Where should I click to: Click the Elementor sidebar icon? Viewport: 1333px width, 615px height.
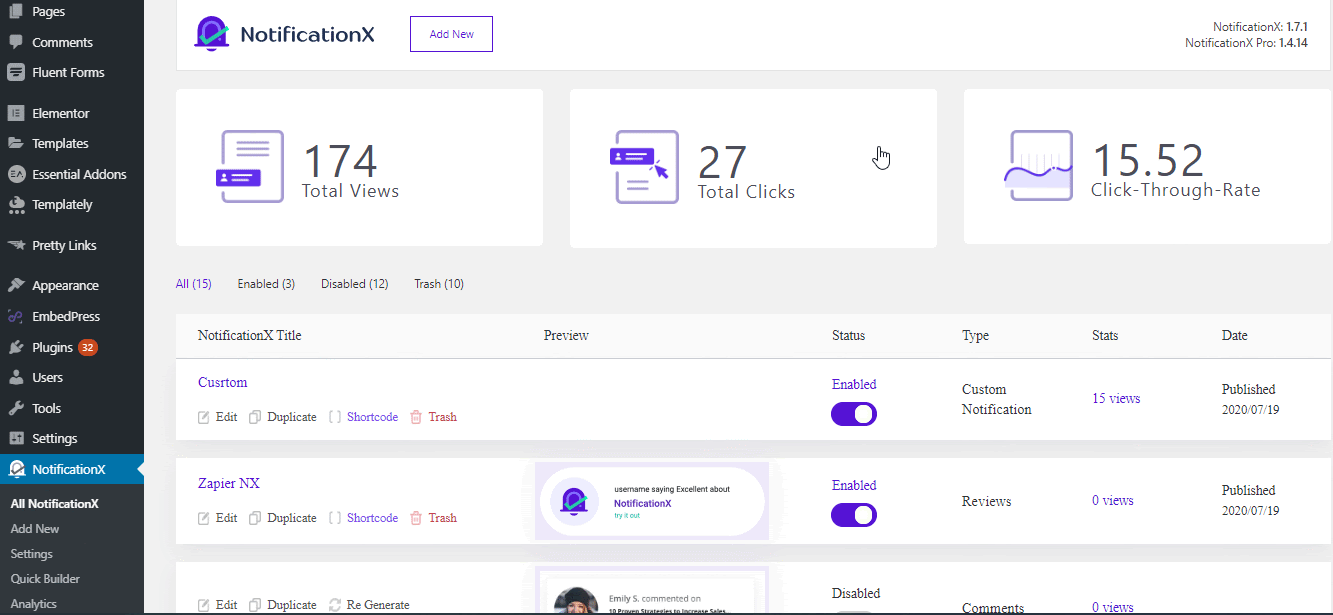[16, 113]
